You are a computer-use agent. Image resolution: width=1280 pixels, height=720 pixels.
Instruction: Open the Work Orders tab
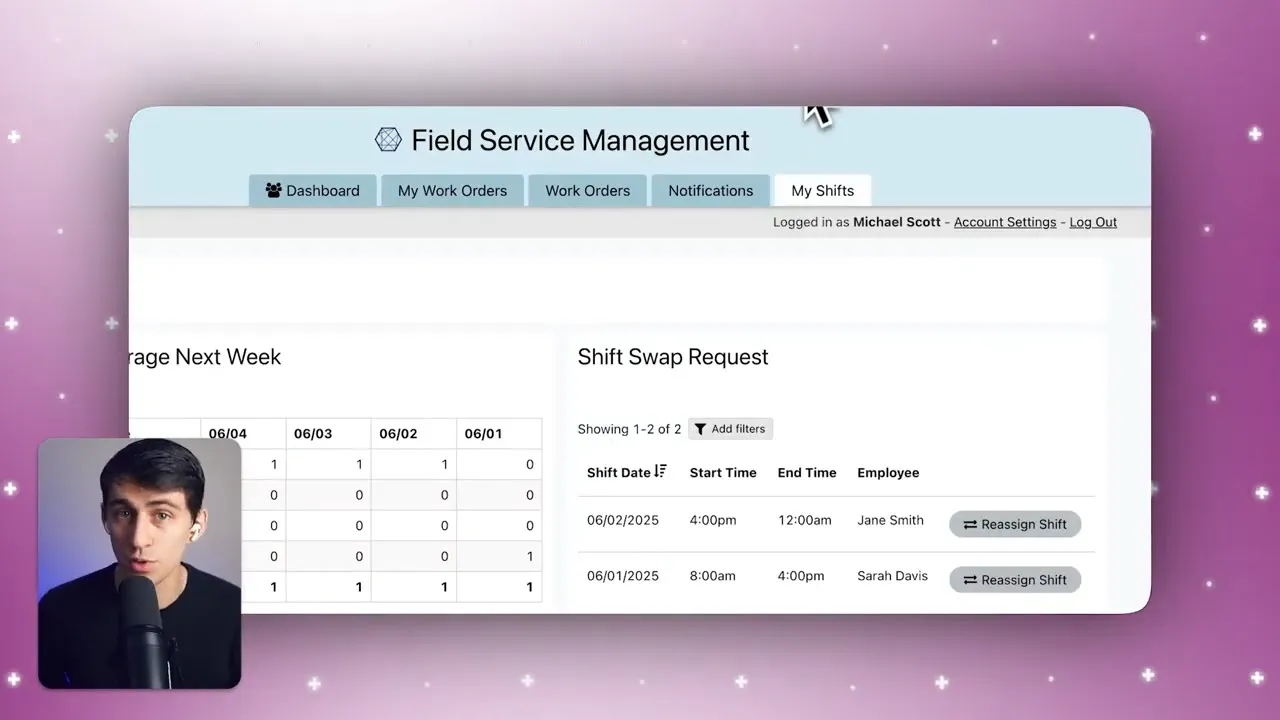point(588,190)
